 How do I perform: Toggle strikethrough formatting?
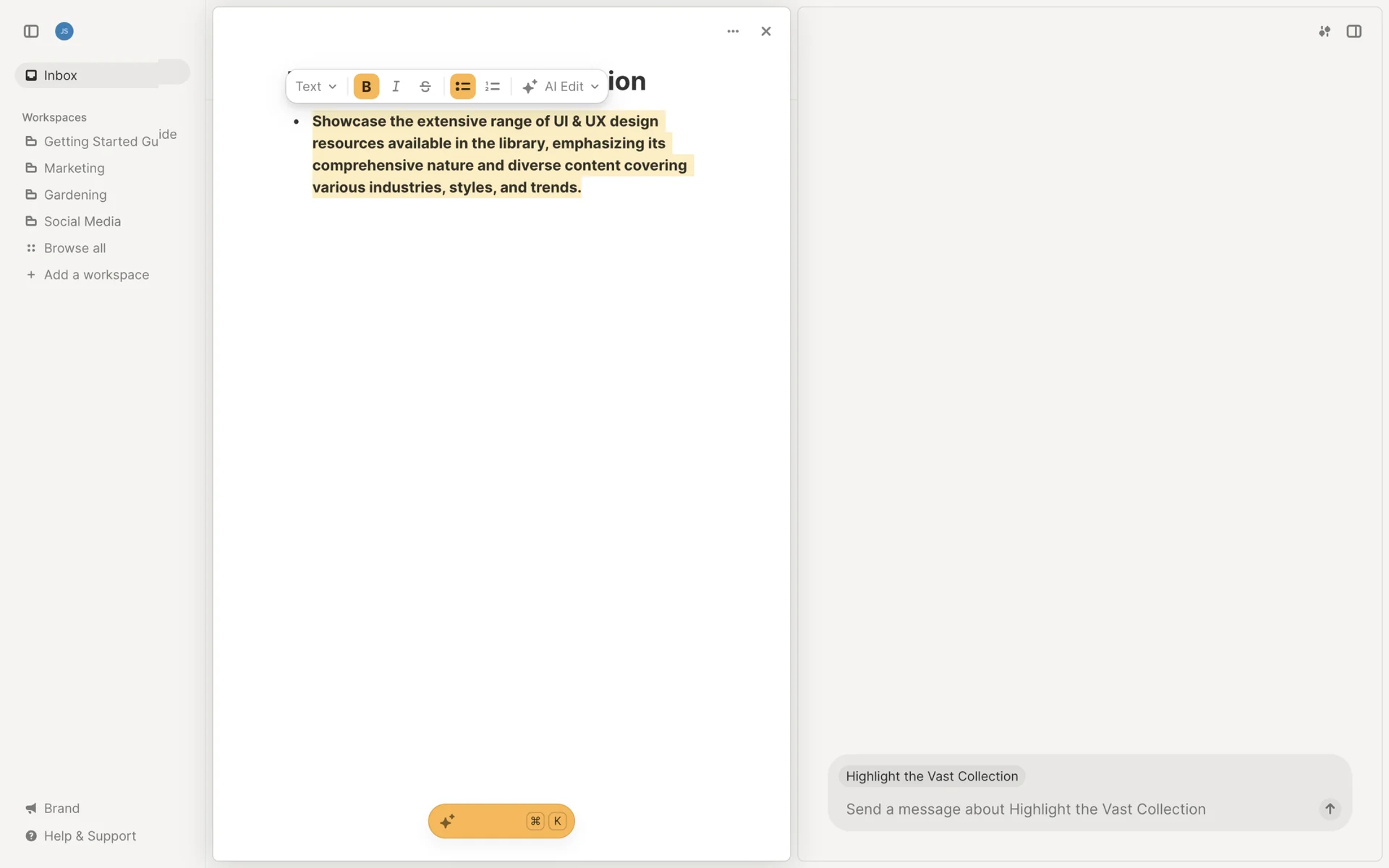click(x=425, y=87)
